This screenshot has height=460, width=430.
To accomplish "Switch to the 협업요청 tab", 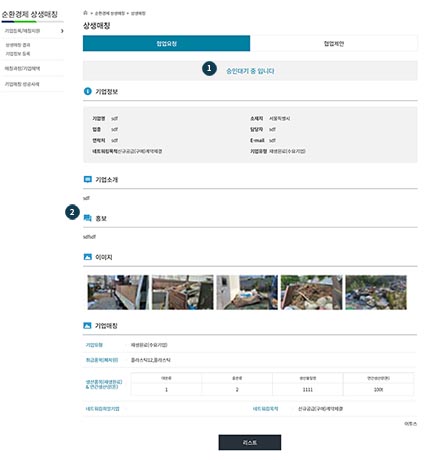I will tap(166, 43).
